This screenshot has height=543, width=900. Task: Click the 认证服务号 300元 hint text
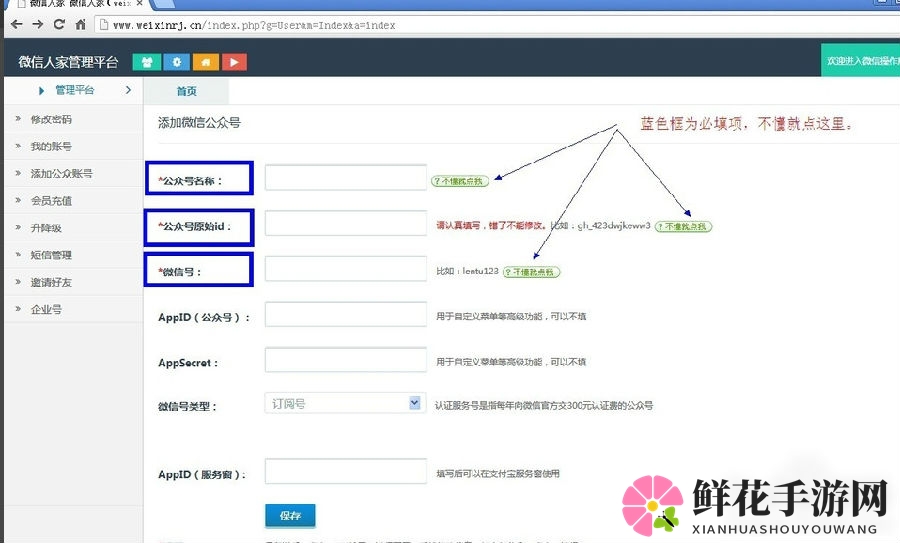544,405
